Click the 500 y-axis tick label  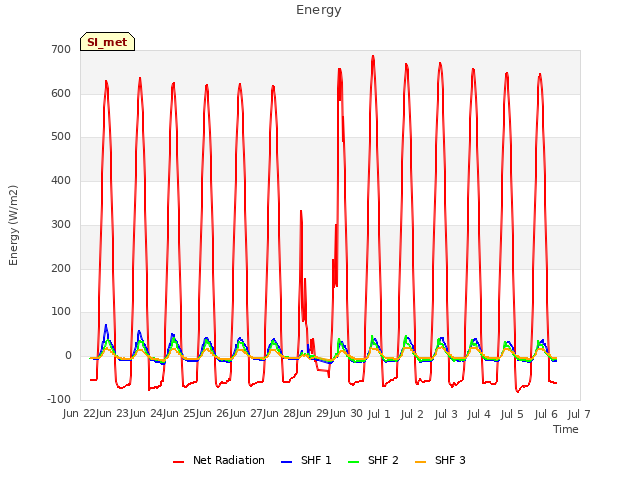(61, 137)
